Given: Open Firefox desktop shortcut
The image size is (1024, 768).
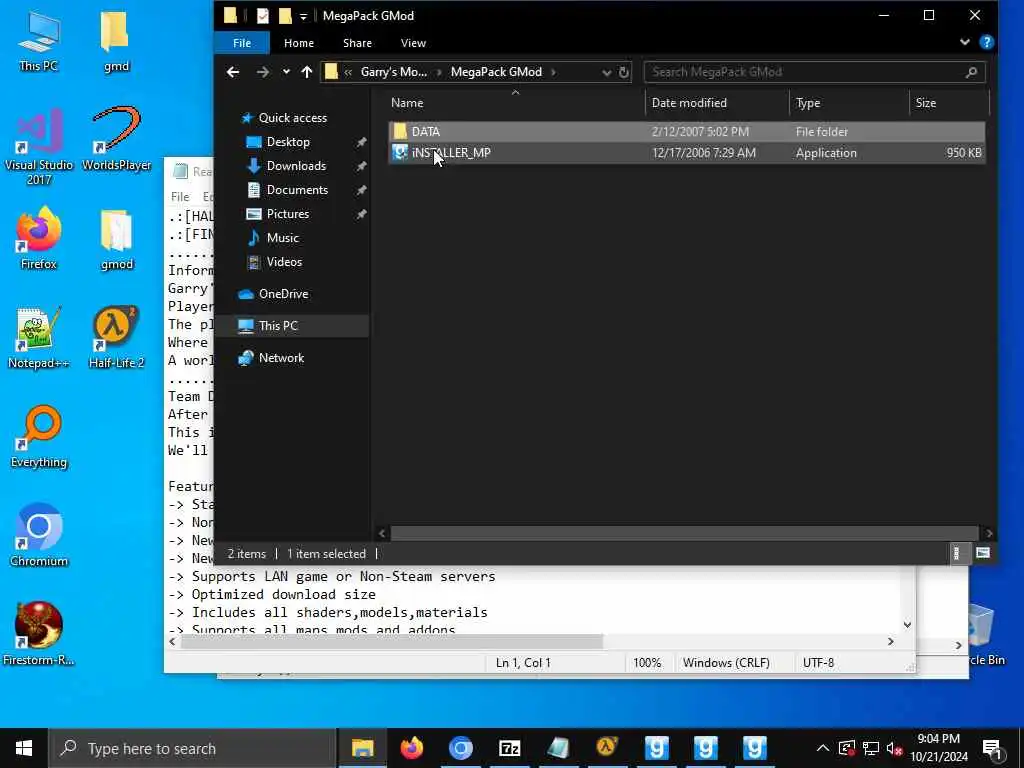Looking at the screenshot, I should (x=39, y=238).
